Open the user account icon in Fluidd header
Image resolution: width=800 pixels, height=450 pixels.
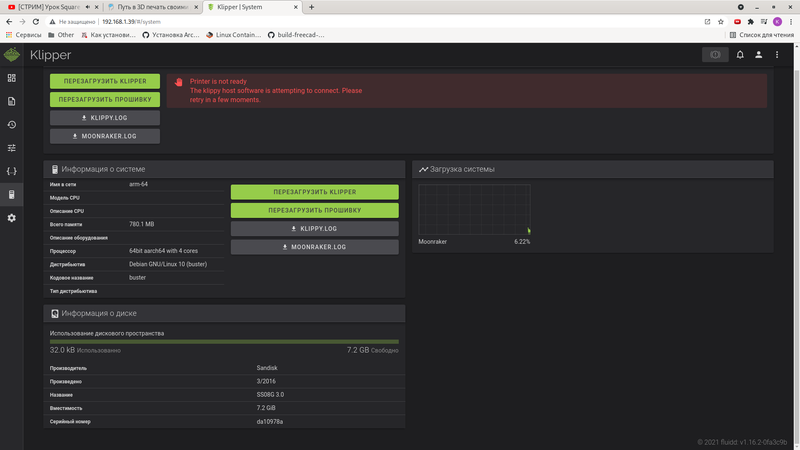click(x=759, y=55)
